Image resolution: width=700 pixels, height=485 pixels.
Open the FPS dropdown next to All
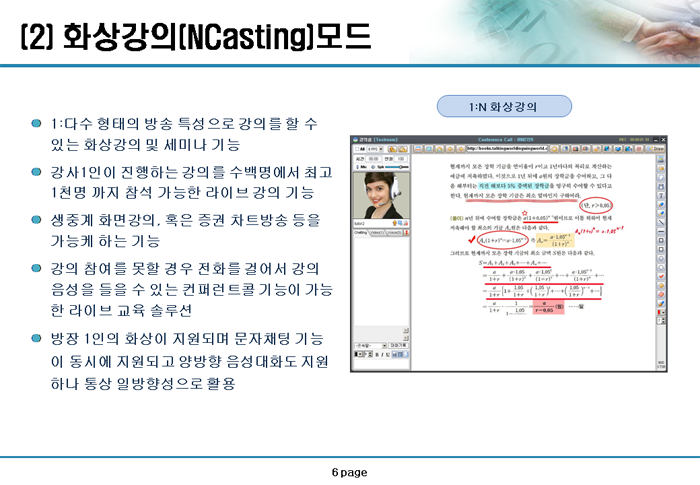375,149
